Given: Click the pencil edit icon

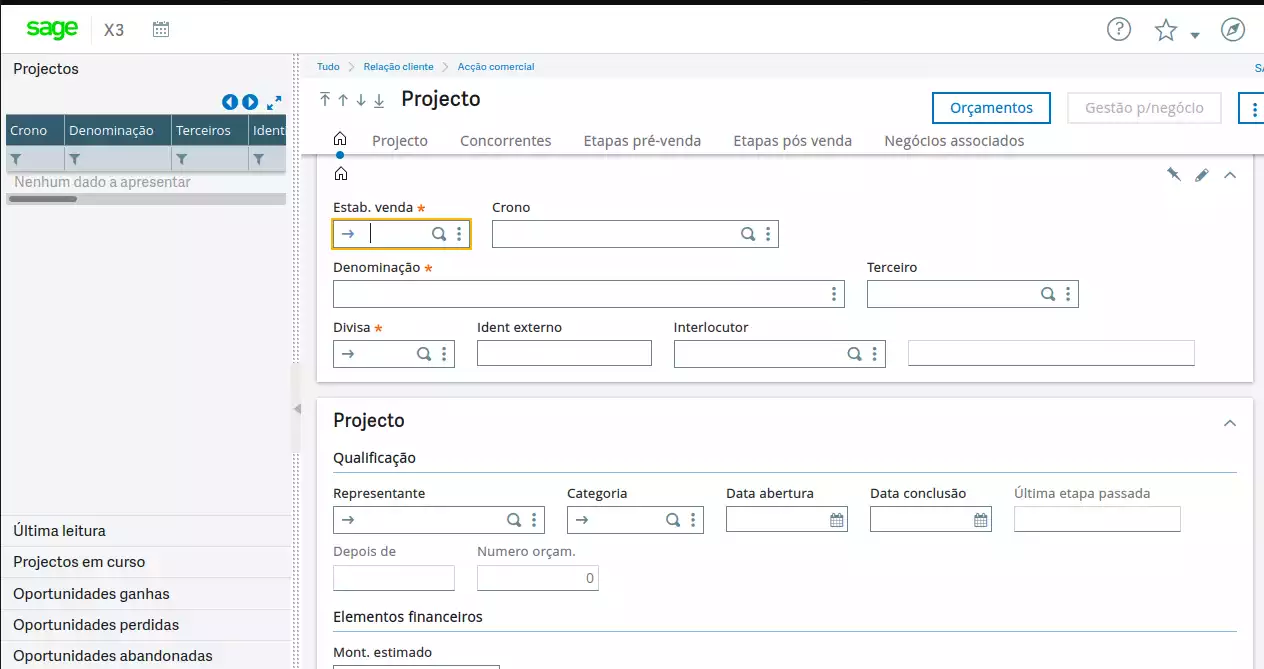Looking at the screenshot, I should (1202, 175).
